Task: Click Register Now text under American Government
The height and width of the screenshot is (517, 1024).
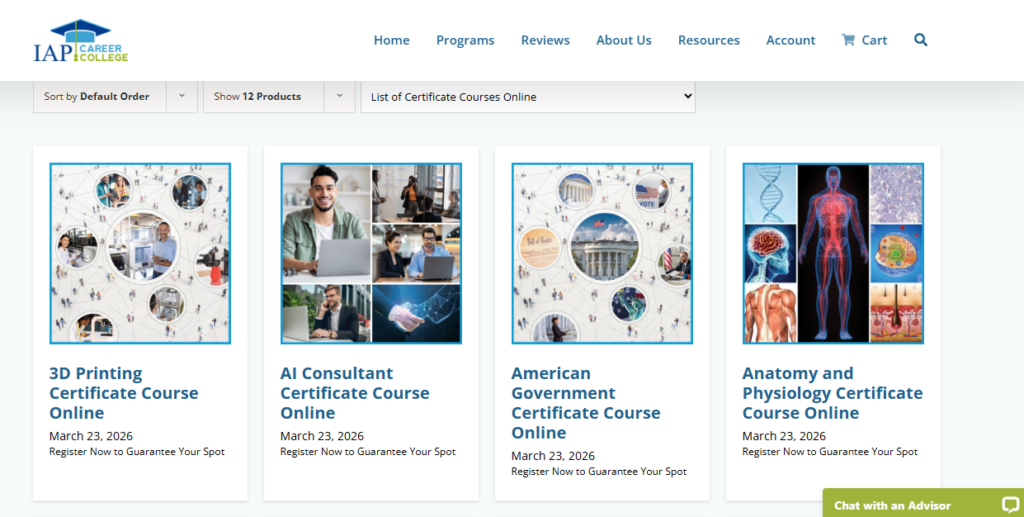Action: (599, 471)
